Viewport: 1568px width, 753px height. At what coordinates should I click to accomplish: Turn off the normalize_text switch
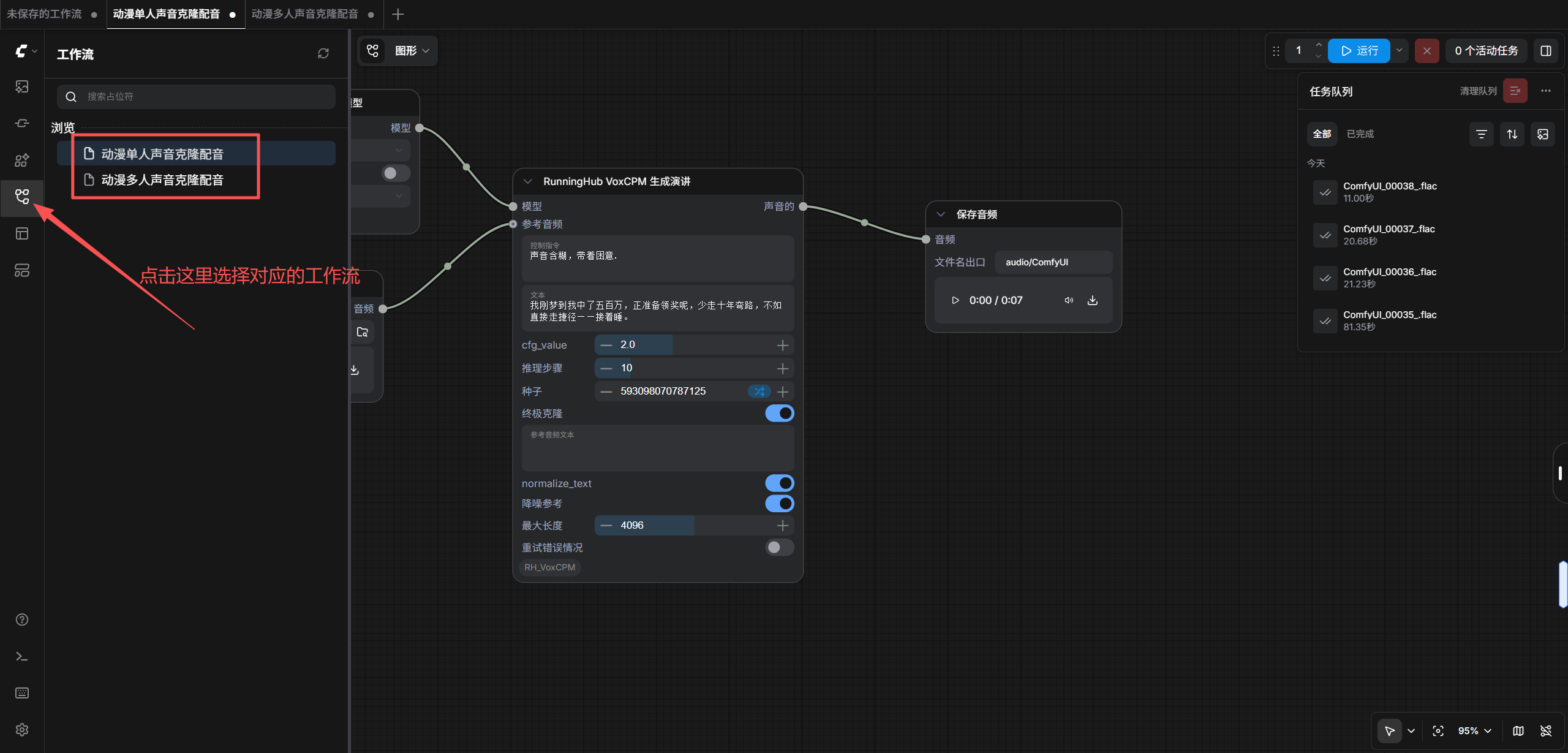coord(779,483)
